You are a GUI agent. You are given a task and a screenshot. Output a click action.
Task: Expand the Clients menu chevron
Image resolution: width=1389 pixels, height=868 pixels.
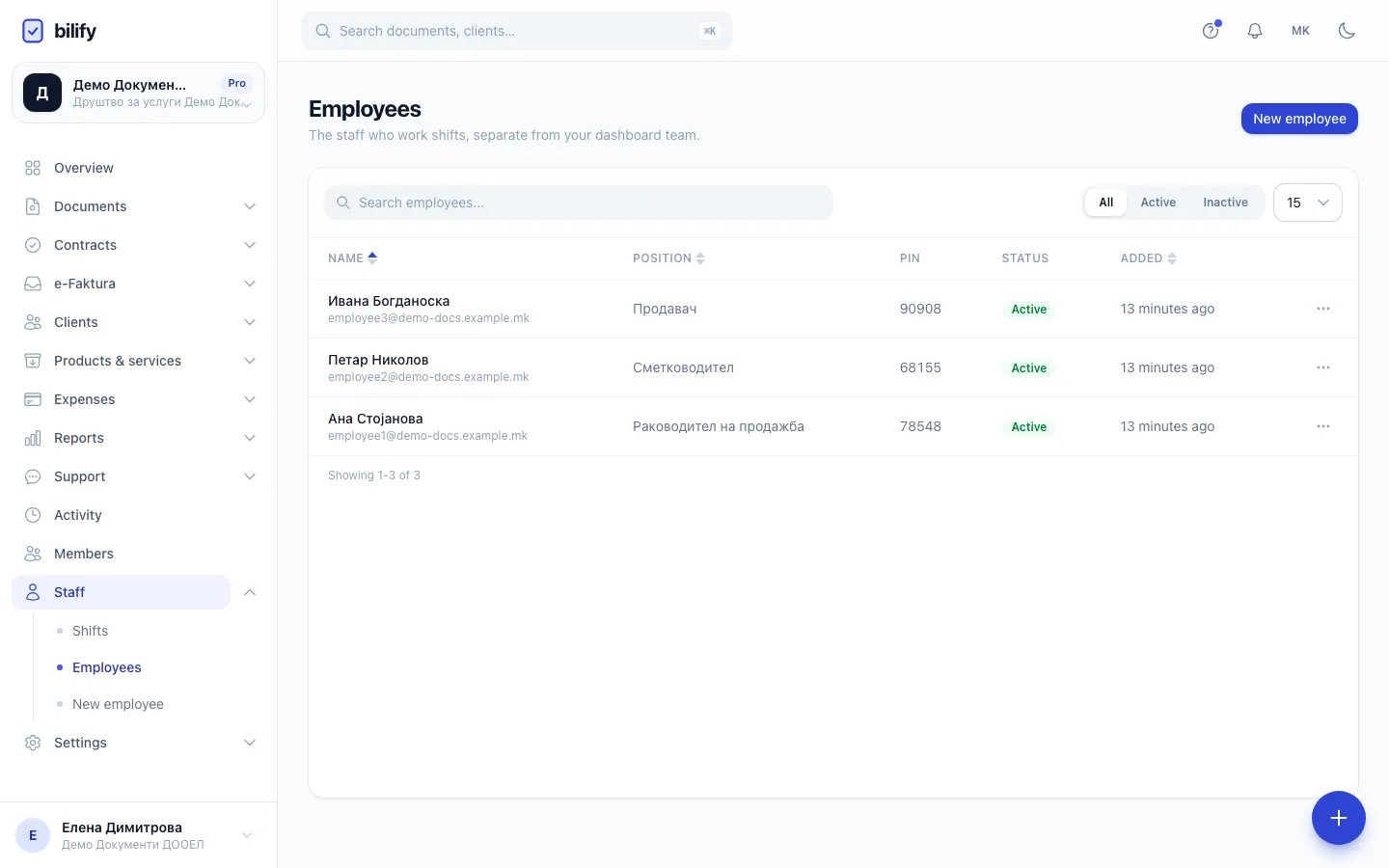[250, 322]
